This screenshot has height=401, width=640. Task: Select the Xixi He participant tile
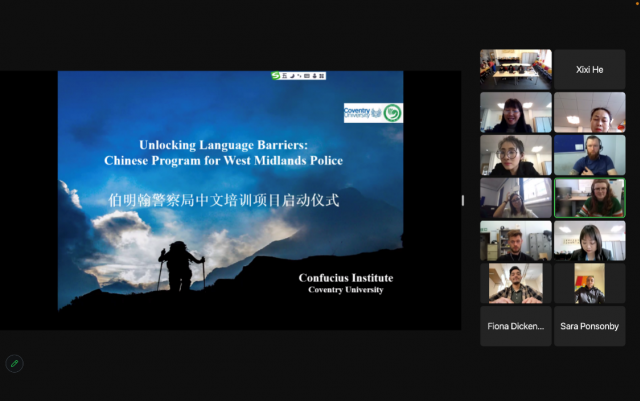point(589,69)
